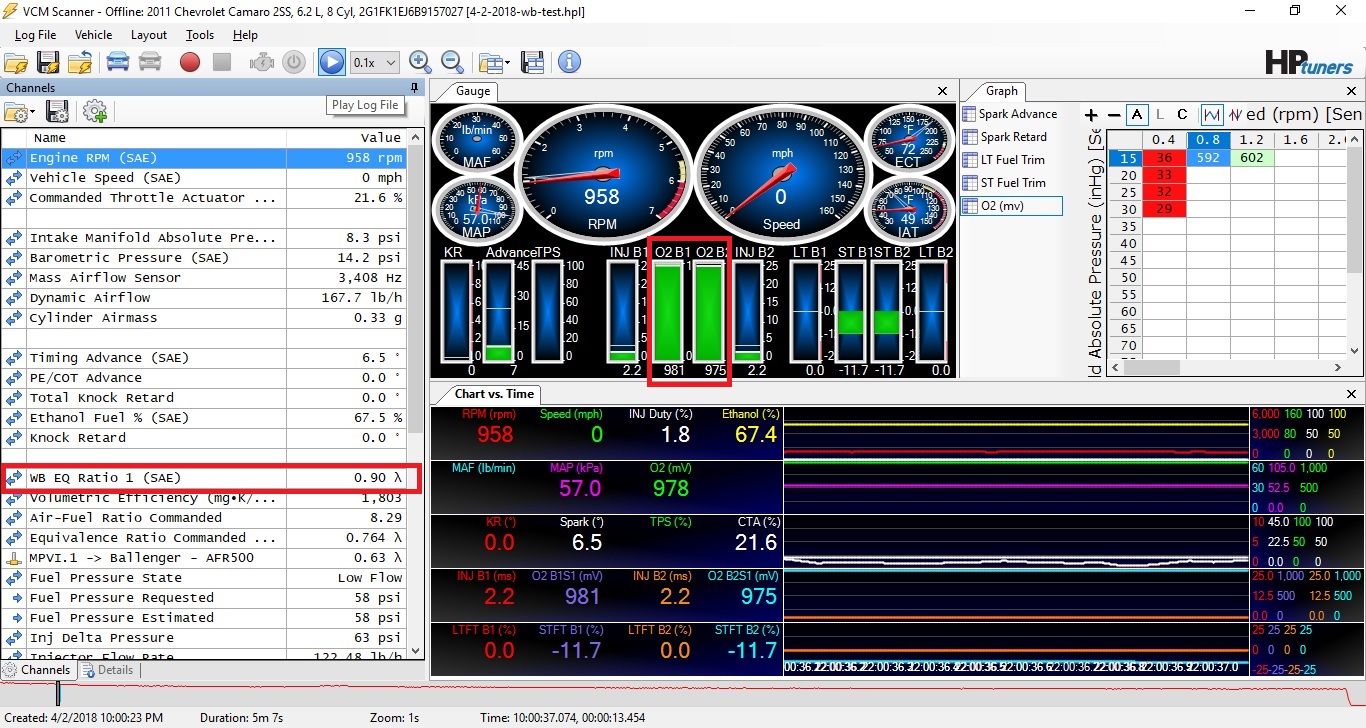The image size is (1366, 728).
Task: Click the save channels config icon
Action: click(x=58, y=111)
